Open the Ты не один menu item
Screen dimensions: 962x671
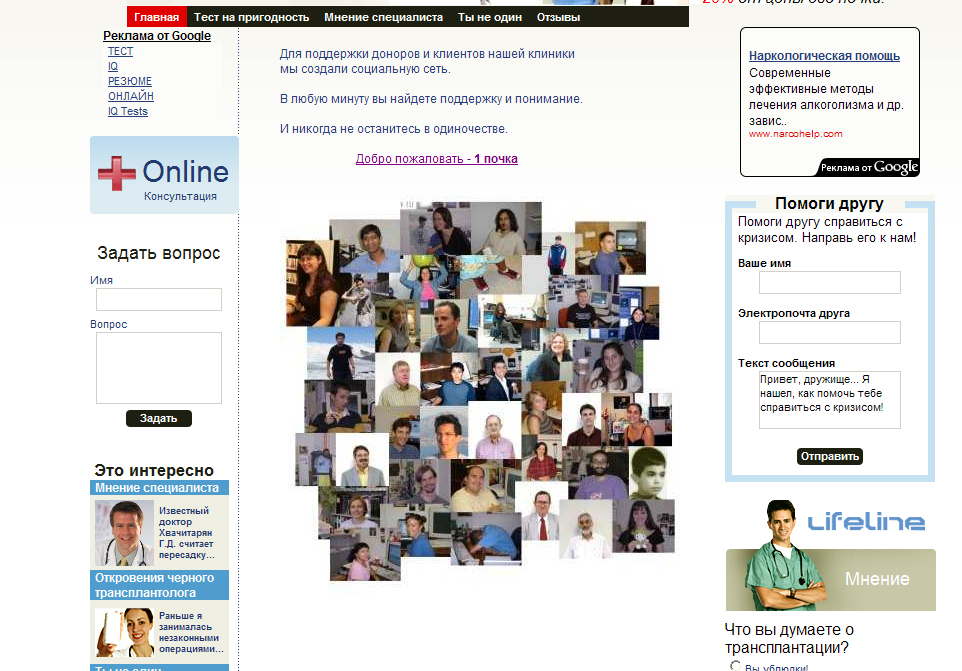tap(490, 17)
